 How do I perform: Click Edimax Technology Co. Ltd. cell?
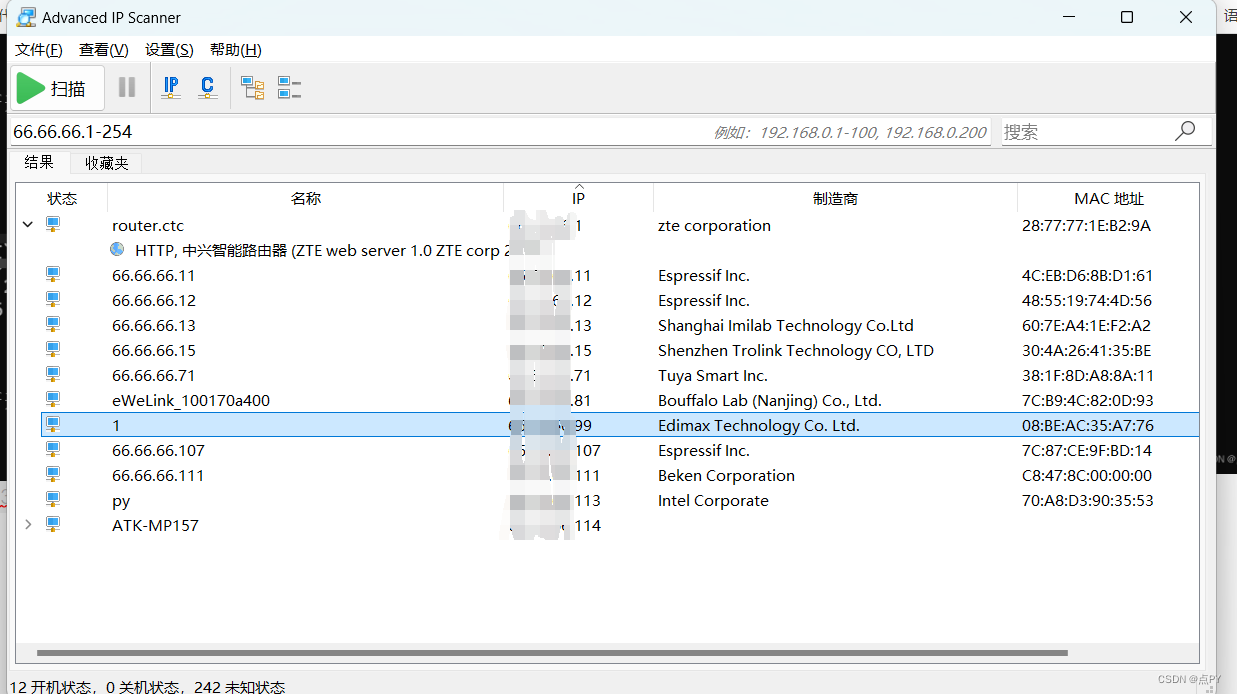click(x=759, y=425)
